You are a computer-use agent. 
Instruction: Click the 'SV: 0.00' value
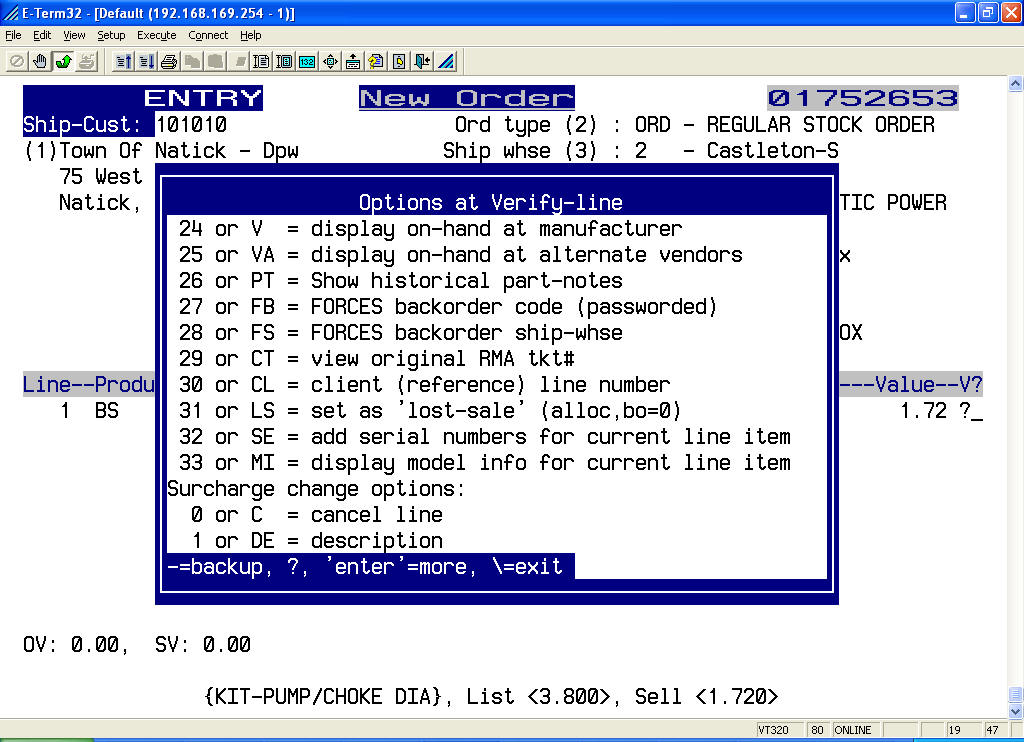pyautogui.click(x=203, y=645)
